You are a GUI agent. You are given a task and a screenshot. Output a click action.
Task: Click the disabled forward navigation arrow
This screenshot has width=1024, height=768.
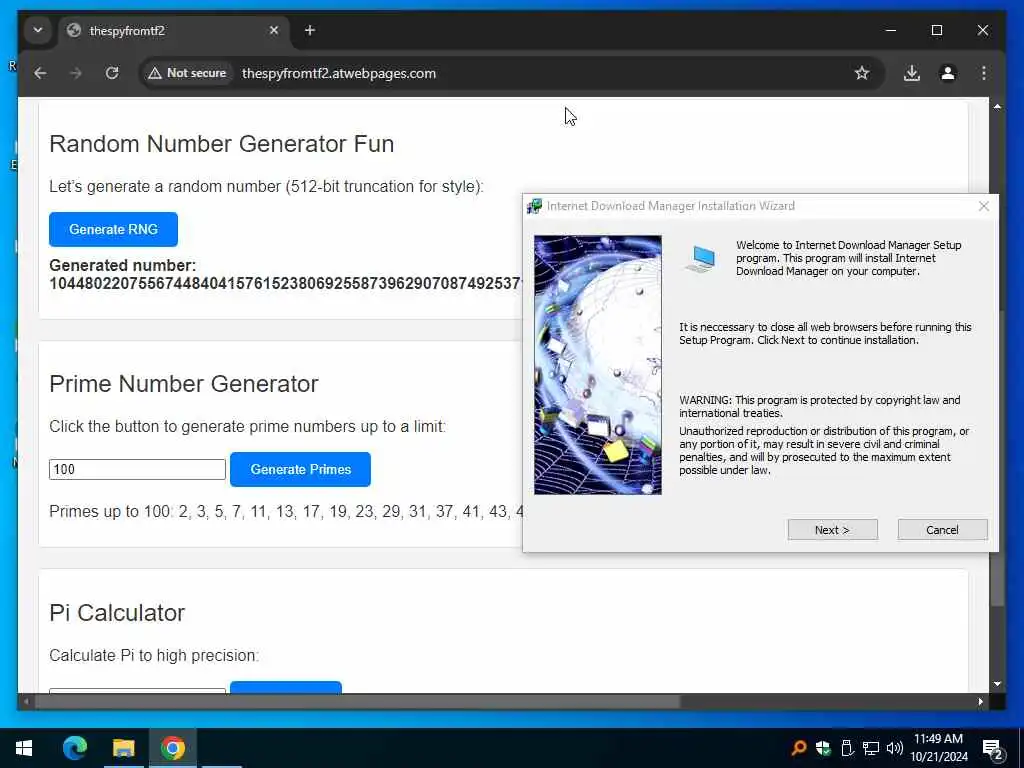(76, 73)
